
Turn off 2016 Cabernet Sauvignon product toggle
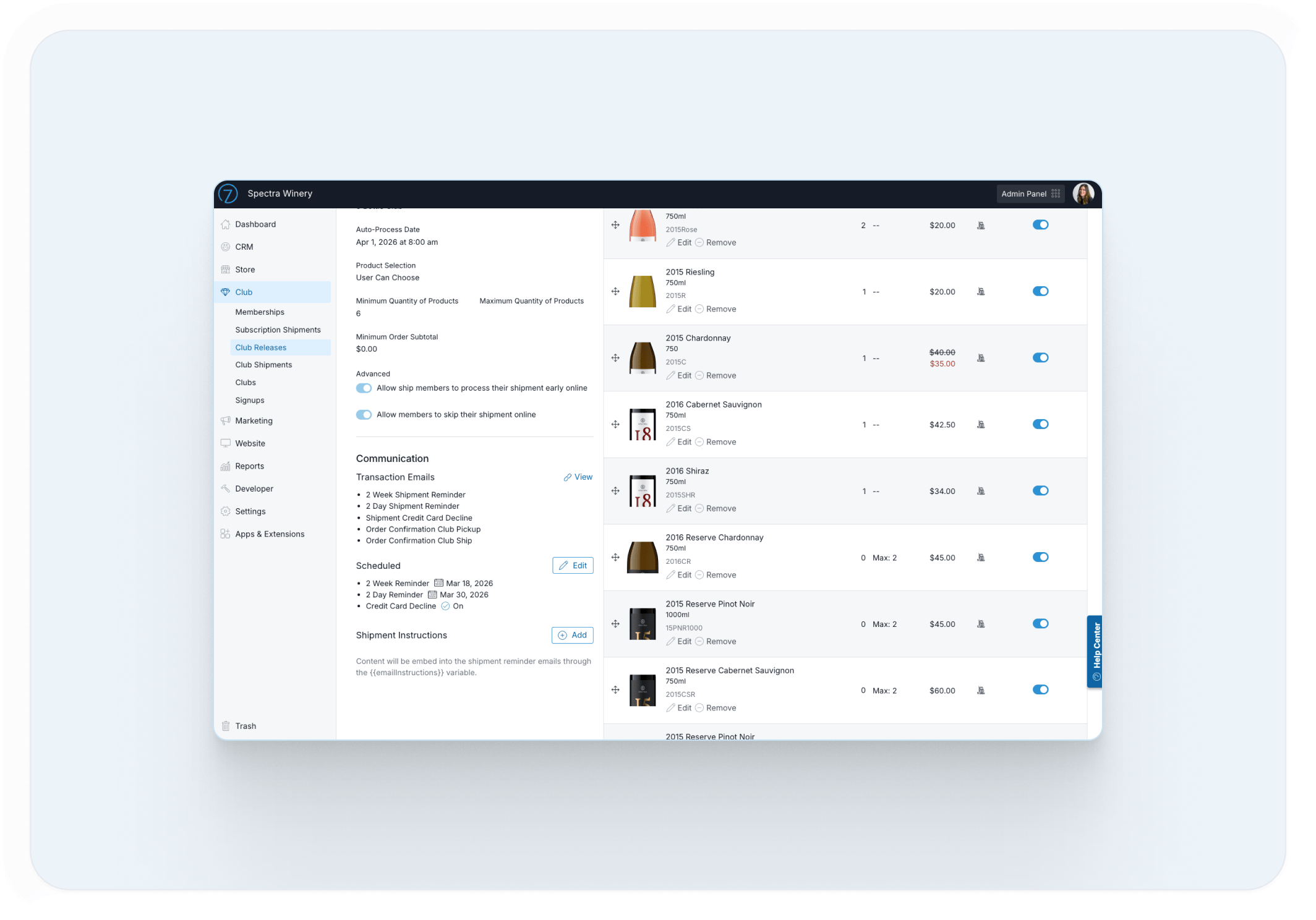[1040, 424]
